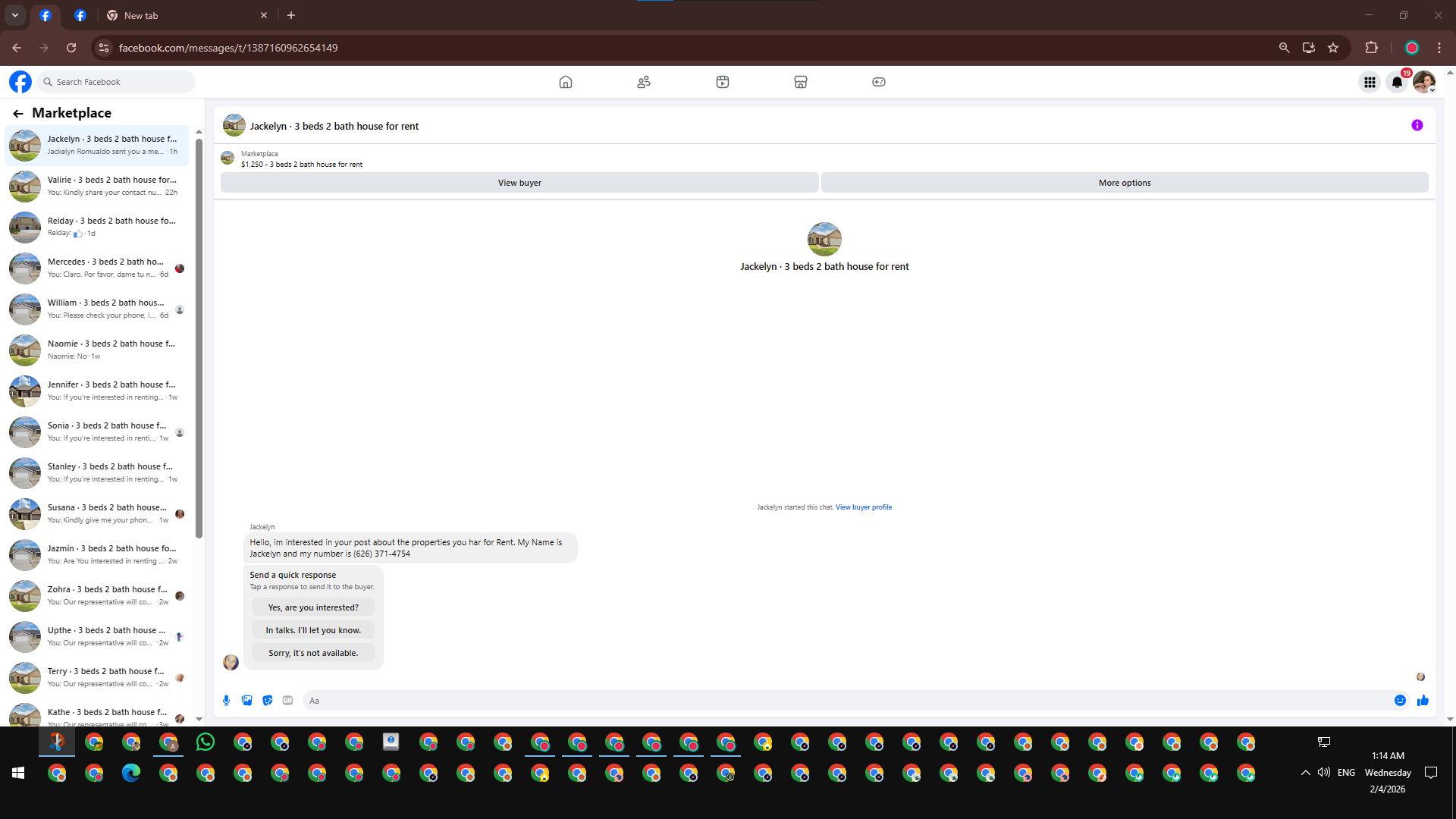
Task: Open the Friends icon in top navigation
Action: tap(644, 82)
